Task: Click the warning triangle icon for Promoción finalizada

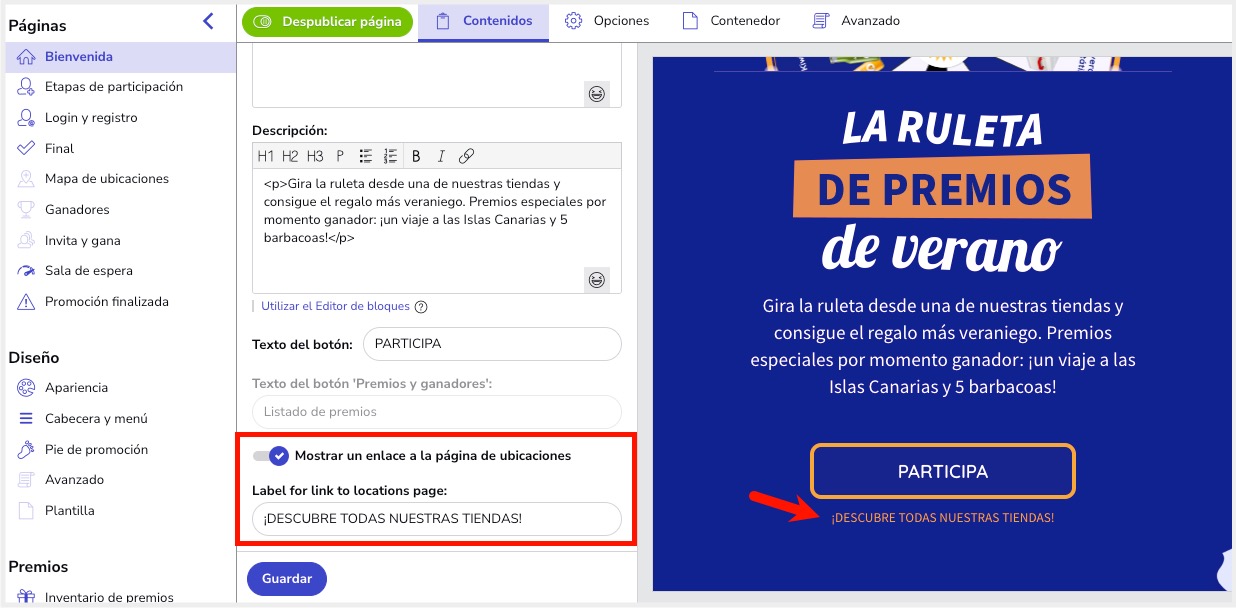Action: [26, 302]
